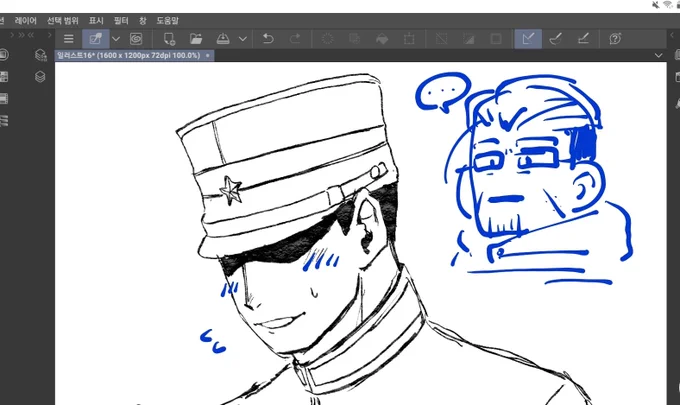Click the highlighted CLIP STUDIO launch icon
The width and height of the screenshot is (680, 405).
click(x=95, y=39)
